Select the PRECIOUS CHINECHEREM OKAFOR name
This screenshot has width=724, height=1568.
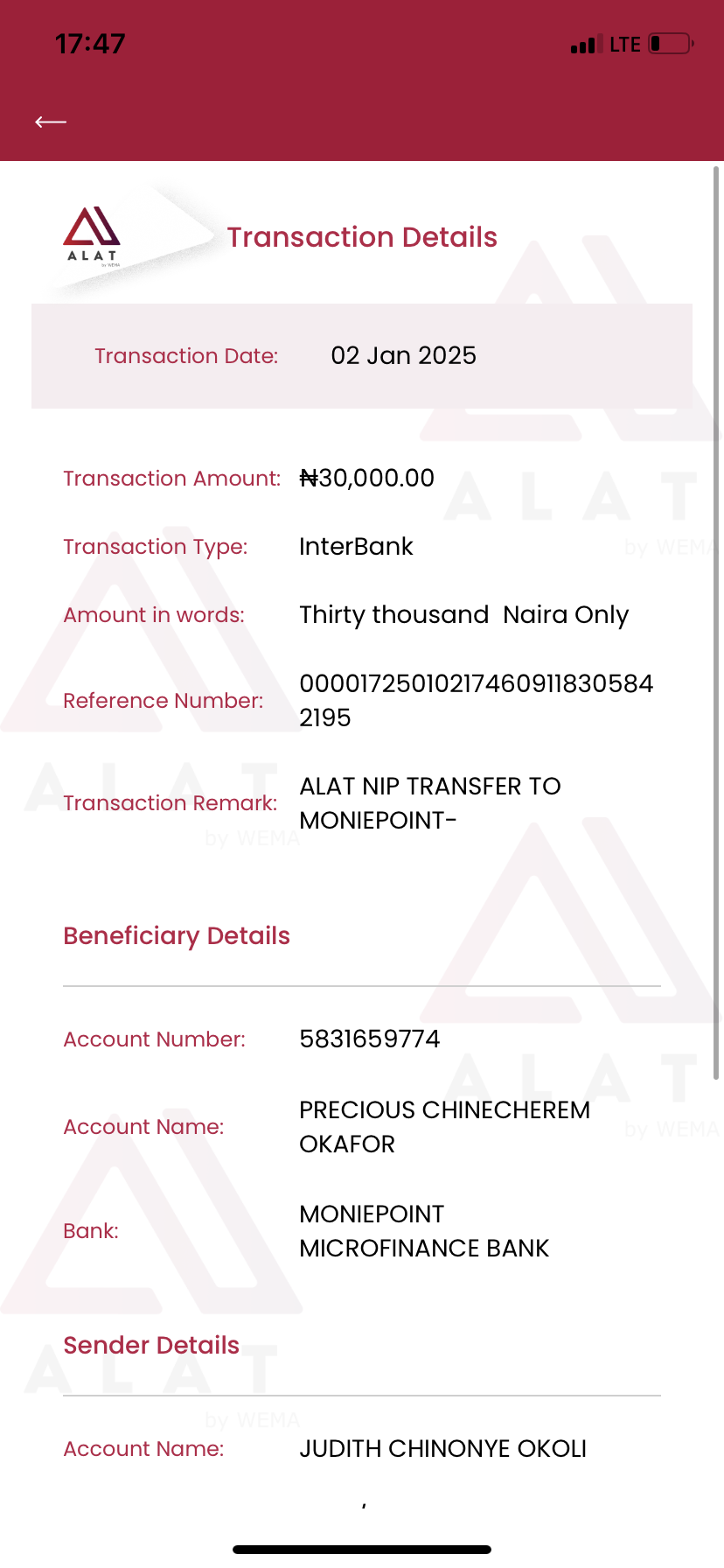(444, 1126)
